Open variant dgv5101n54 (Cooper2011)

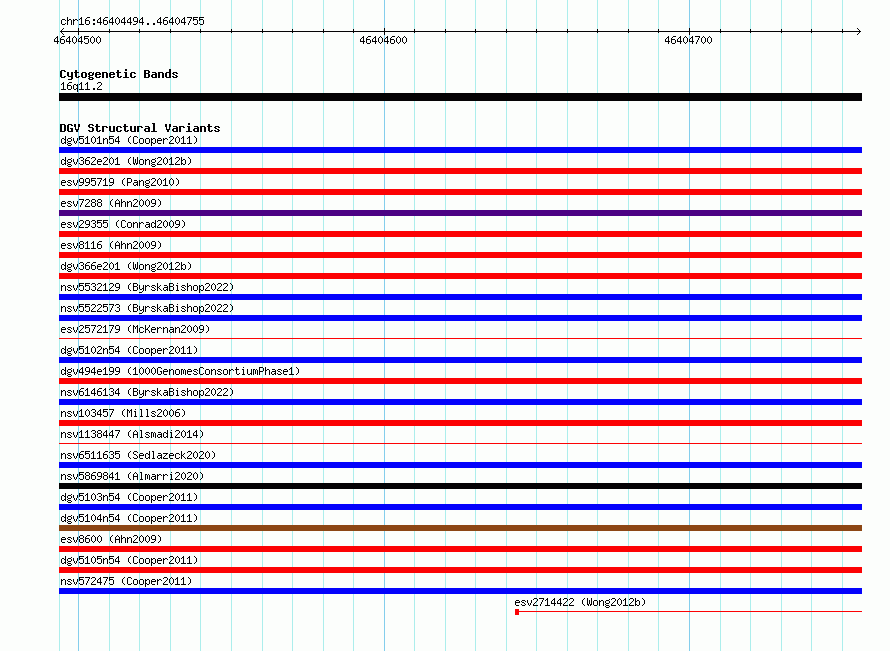click(129, 140)
